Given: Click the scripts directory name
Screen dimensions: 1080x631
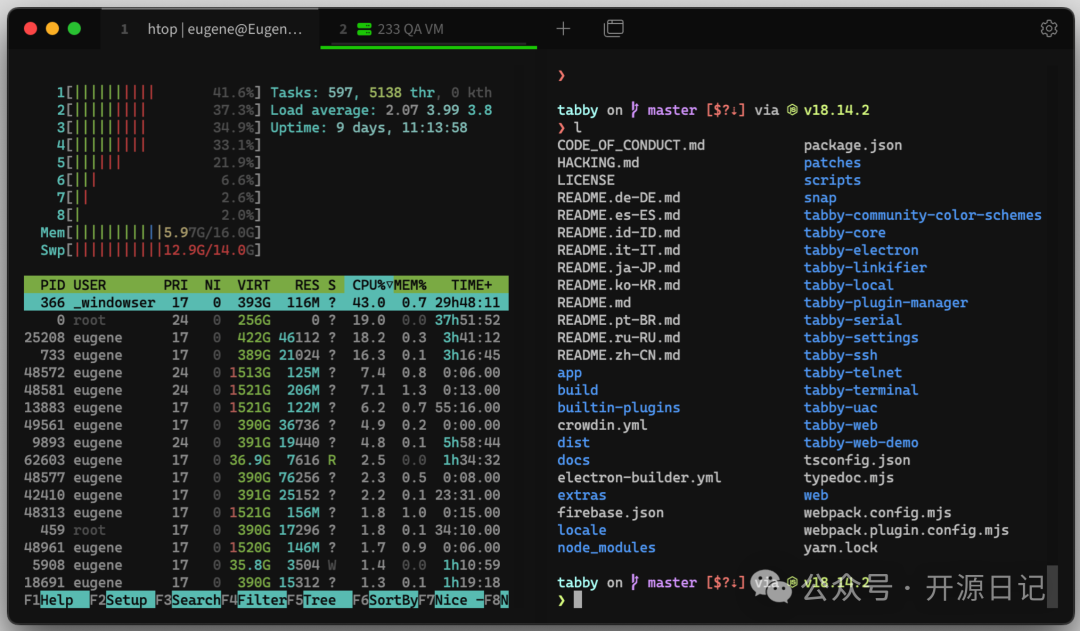Looking at the screenshot, I should 832,180.
